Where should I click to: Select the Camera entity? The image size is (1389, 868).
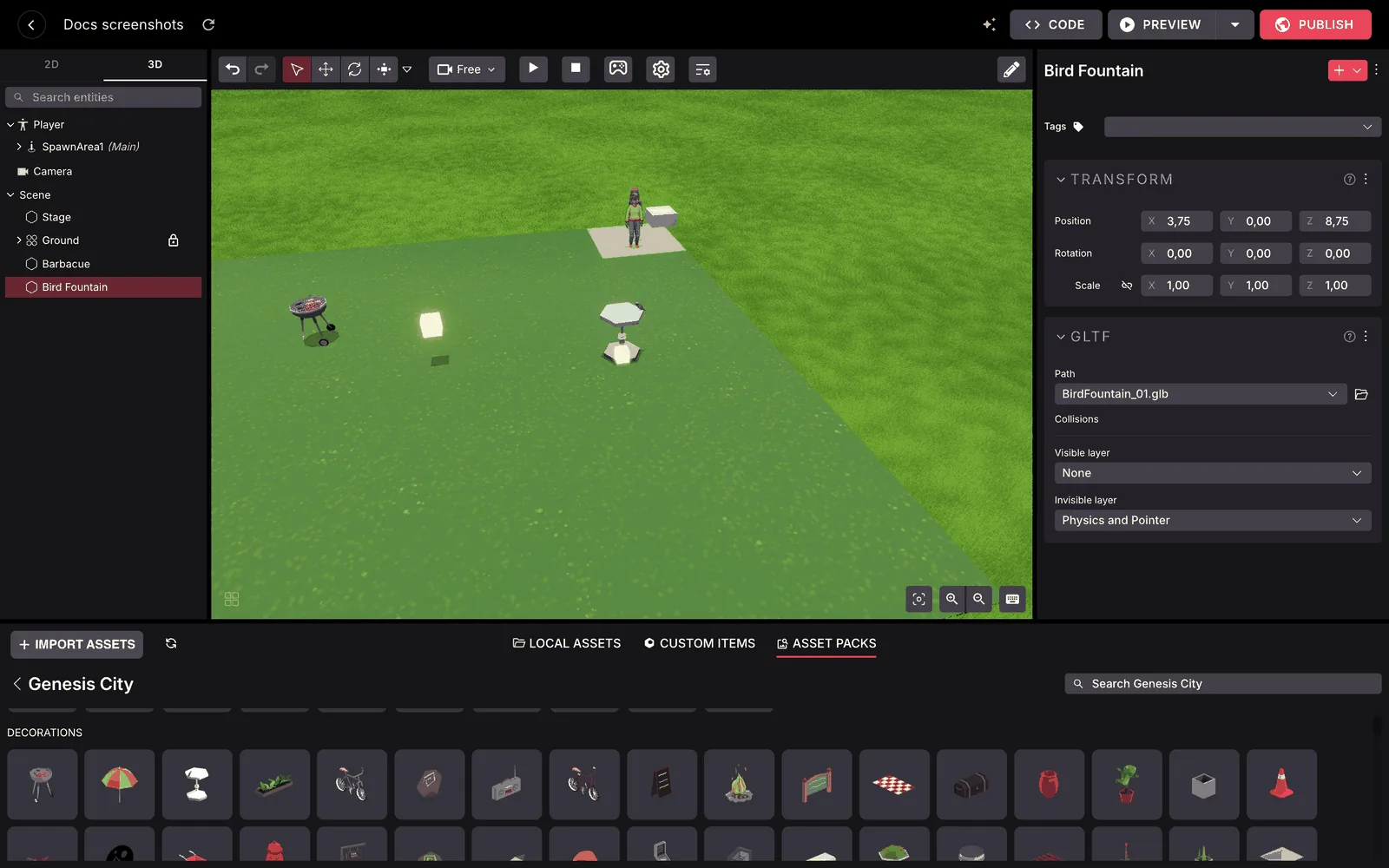click(52, 172)
